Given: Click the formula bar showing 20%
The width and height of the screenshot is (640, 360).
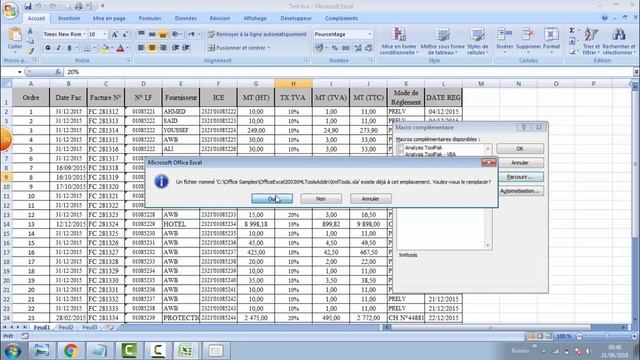Looking at the screenshot, I should pyautogui.click(x=349, y=72).
